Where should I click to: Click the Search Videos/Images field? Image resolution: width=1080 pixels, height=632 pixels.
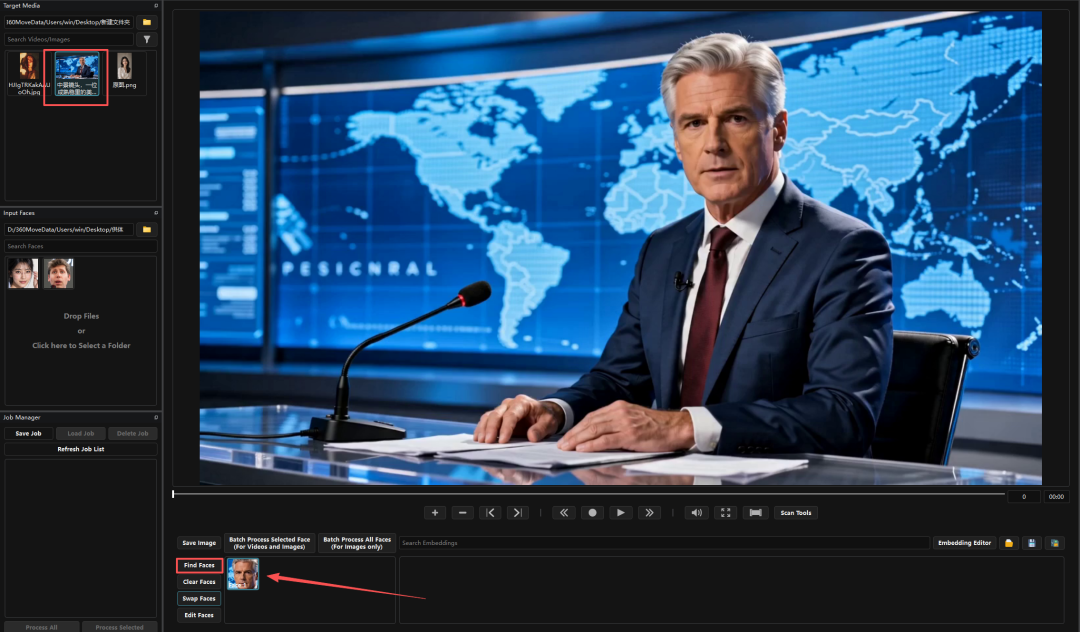point(69,39)
